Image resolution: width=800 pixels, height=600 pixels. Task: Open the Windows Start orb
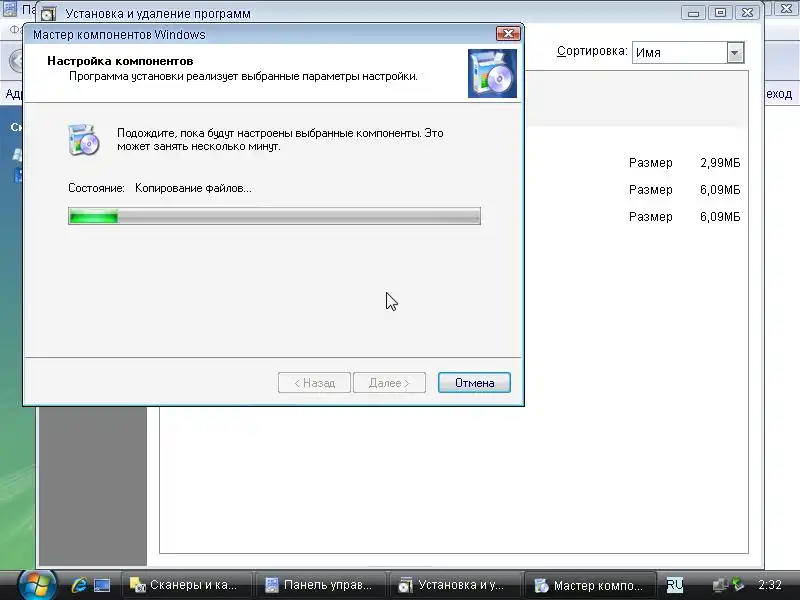(x=37, y=585)
